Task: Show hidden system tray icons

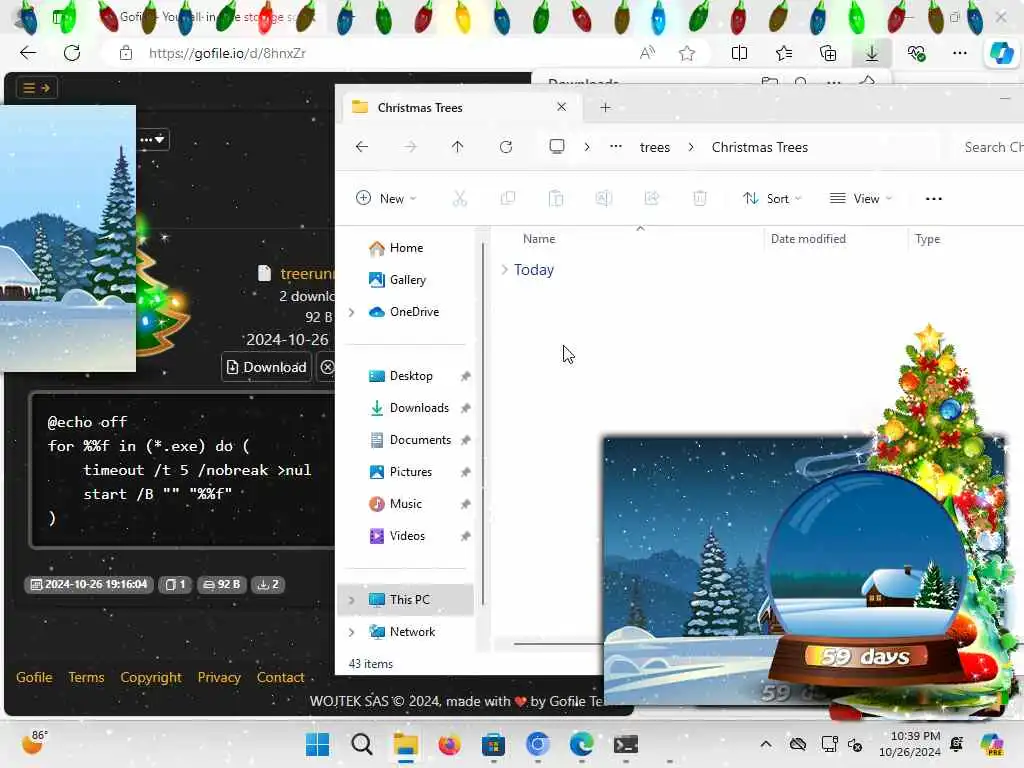Action: point(766,744)
